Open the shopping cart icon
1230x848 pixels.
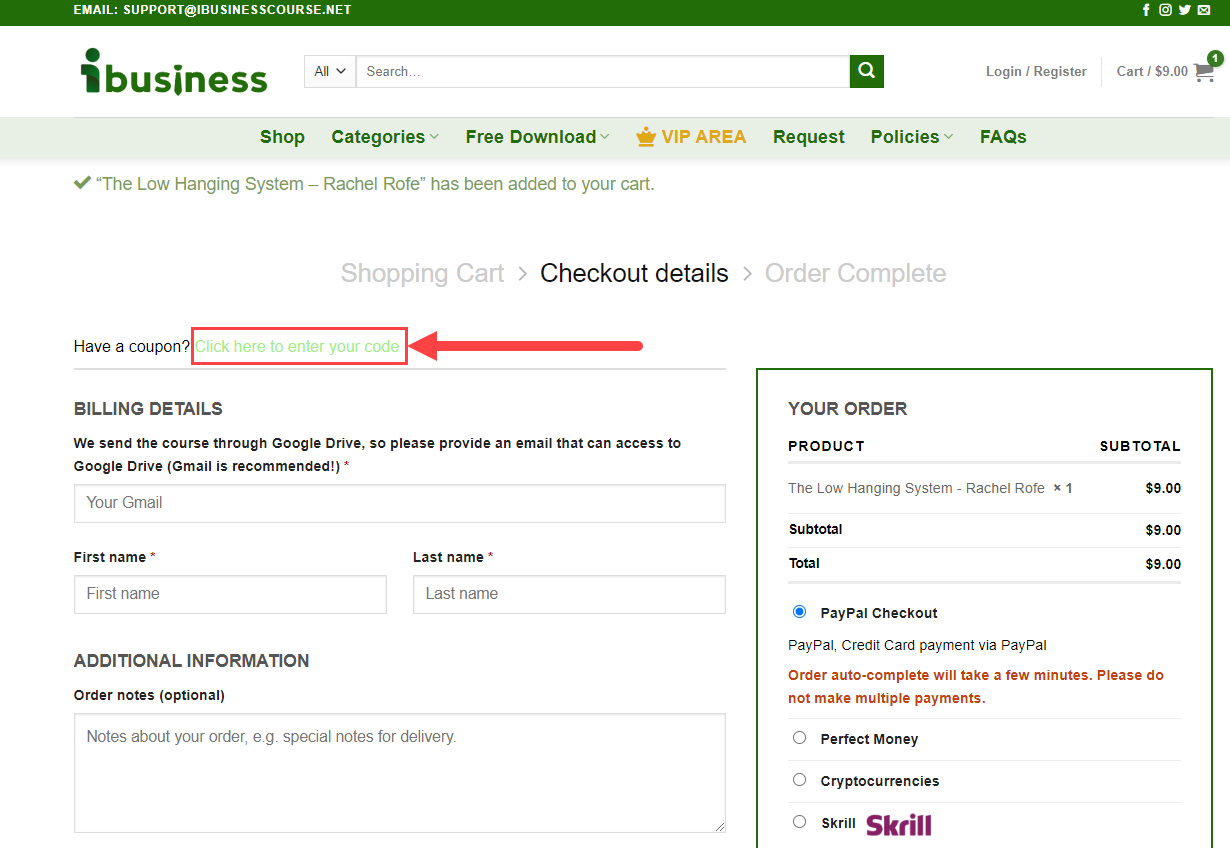(1204, 72)
